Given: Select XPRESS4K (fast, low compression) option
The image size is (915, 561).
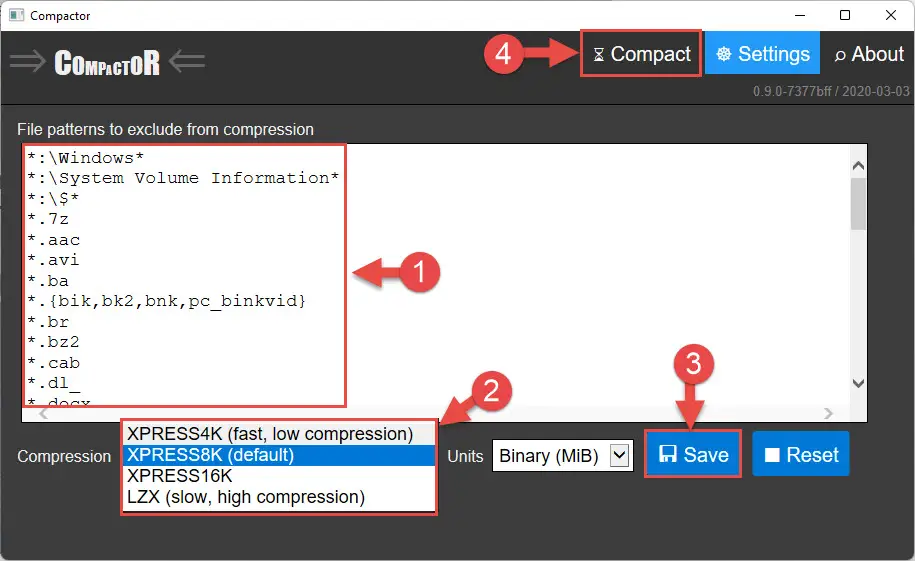Looking at the screenshot, I should pyautogui.click(x=279, y=434).
